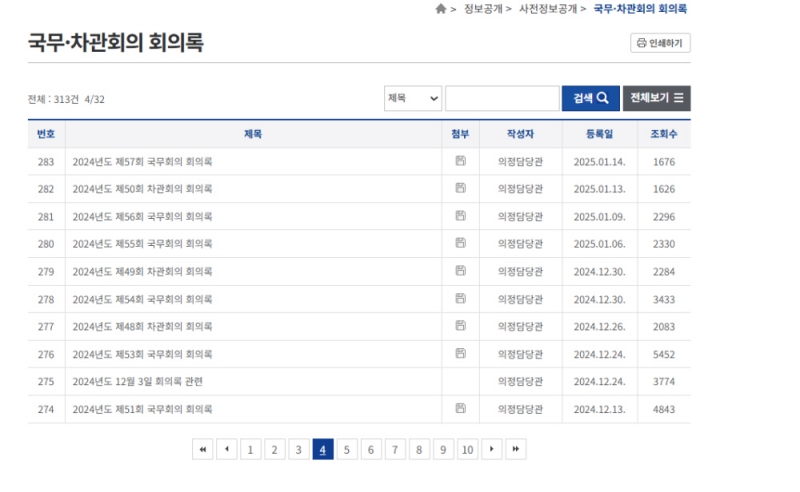Screen dimensions: 800x492
Task: Click the 번호 column header
Action: pos(46,134)
